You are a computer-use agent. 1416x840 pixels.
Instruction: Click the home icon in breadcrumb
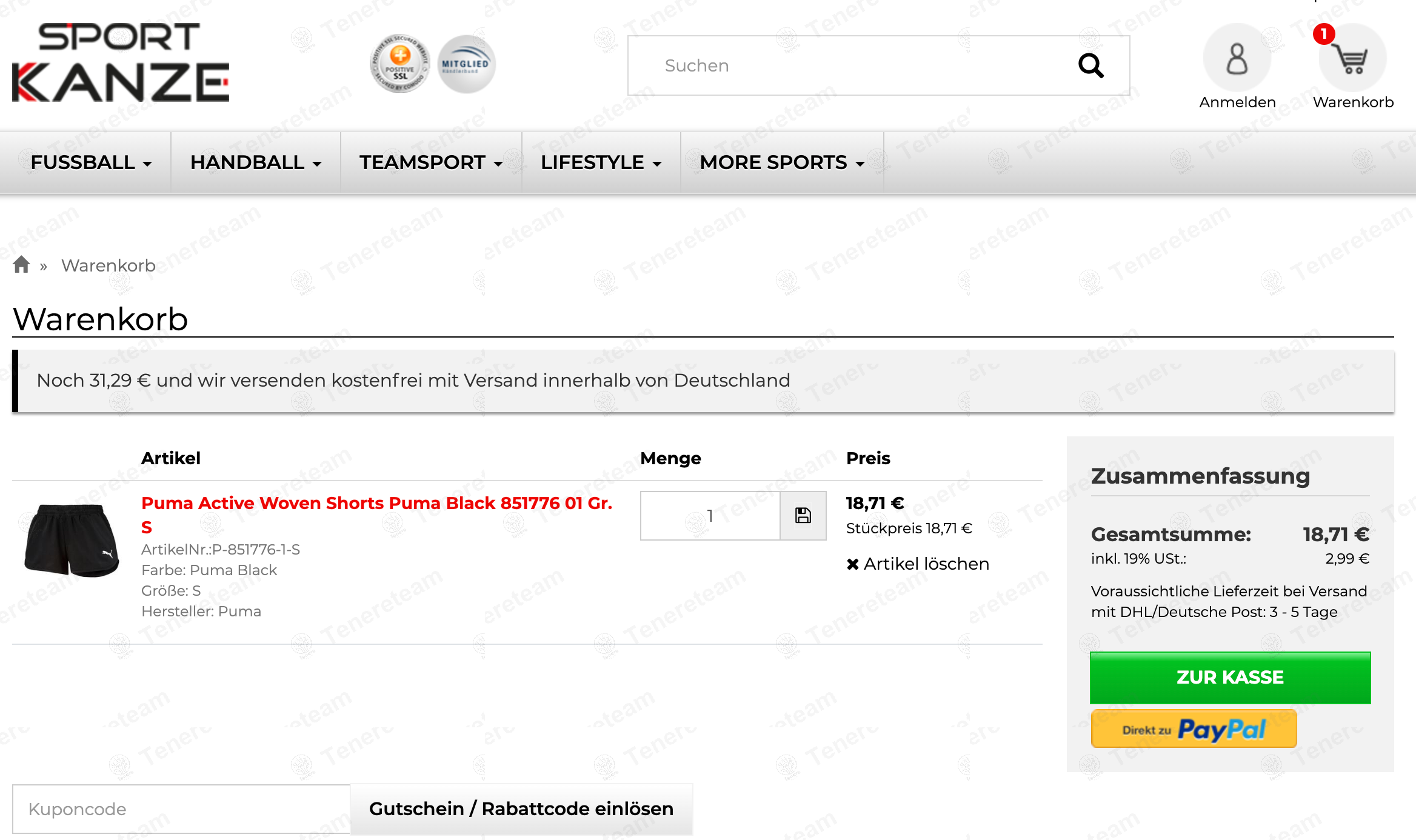22,265
